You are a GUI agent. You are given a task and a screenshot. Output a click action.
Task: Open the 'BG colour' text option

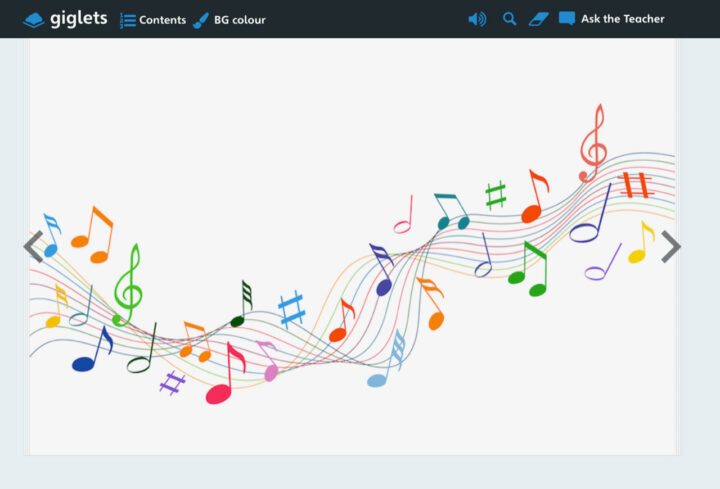coord(240,20)
